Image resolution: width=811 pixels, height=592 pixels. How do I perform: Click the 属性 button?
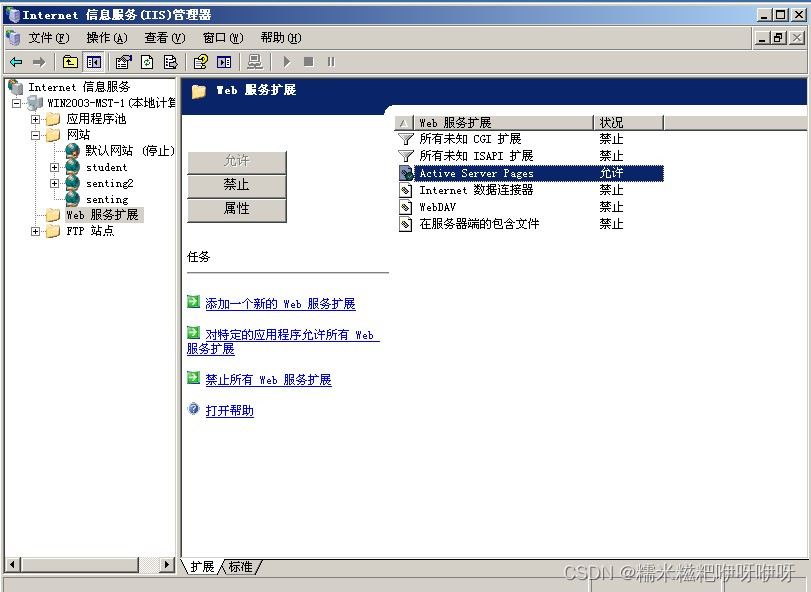coord(236,209)
